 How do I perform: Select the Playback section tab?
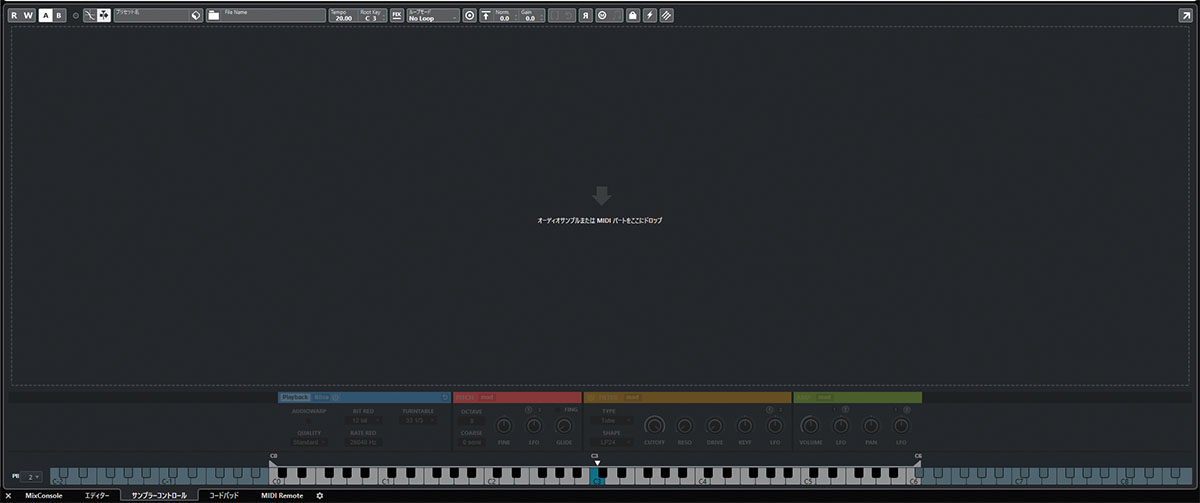click(295, 397)
